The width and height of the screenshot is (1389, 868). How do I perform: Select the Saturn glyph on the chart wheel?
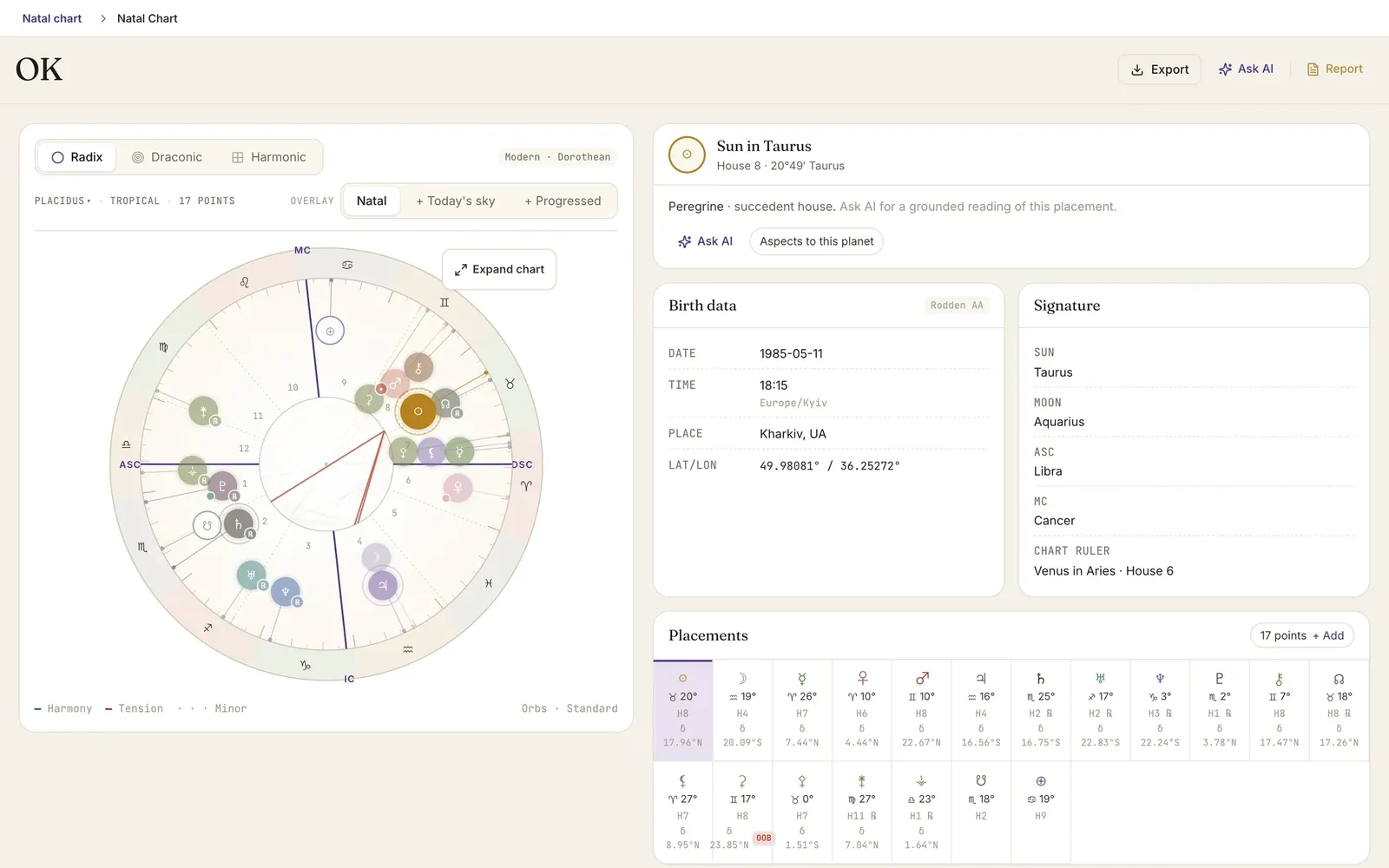pyautogui.click(x=238, y=524)
